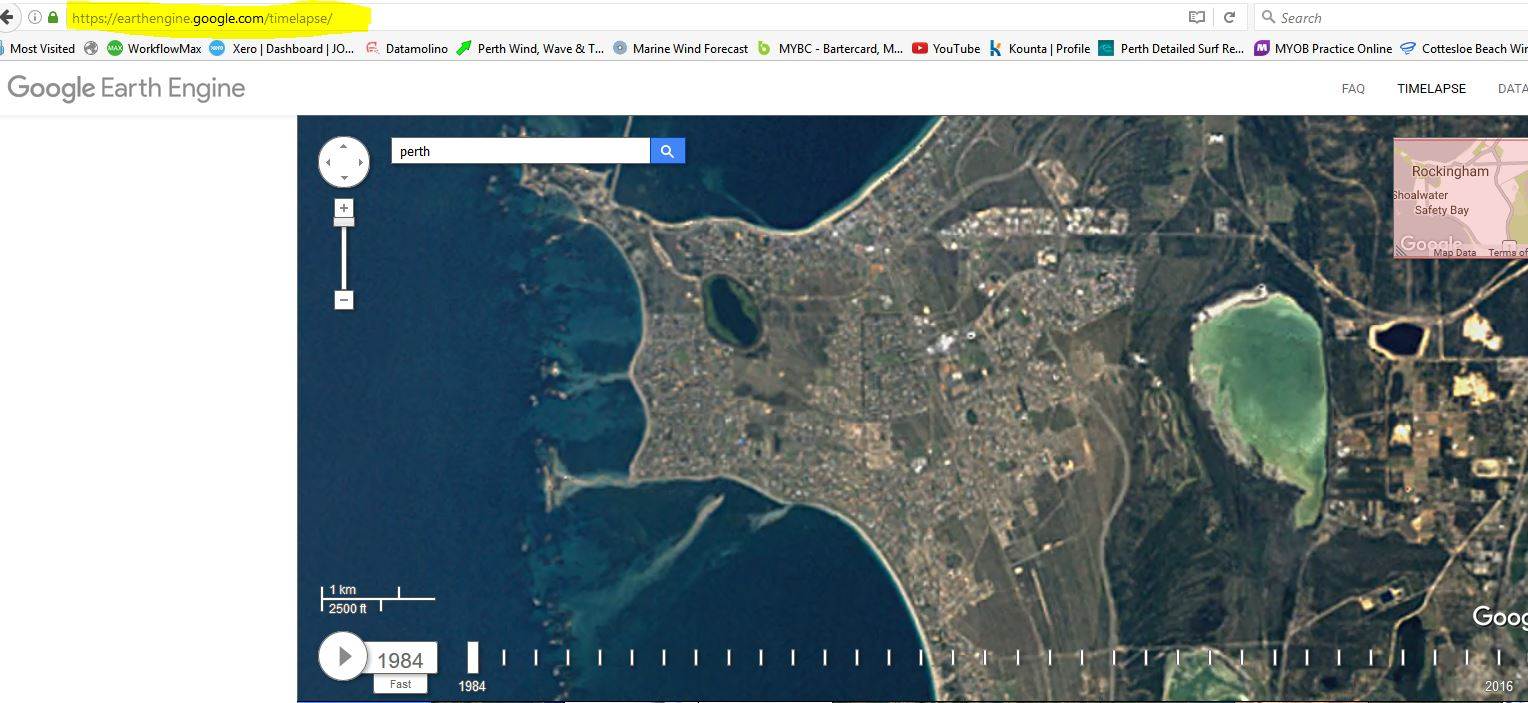The image size is (1528, 703).
Task: Click the earthengine URL address bar
Action: (600, 17)
